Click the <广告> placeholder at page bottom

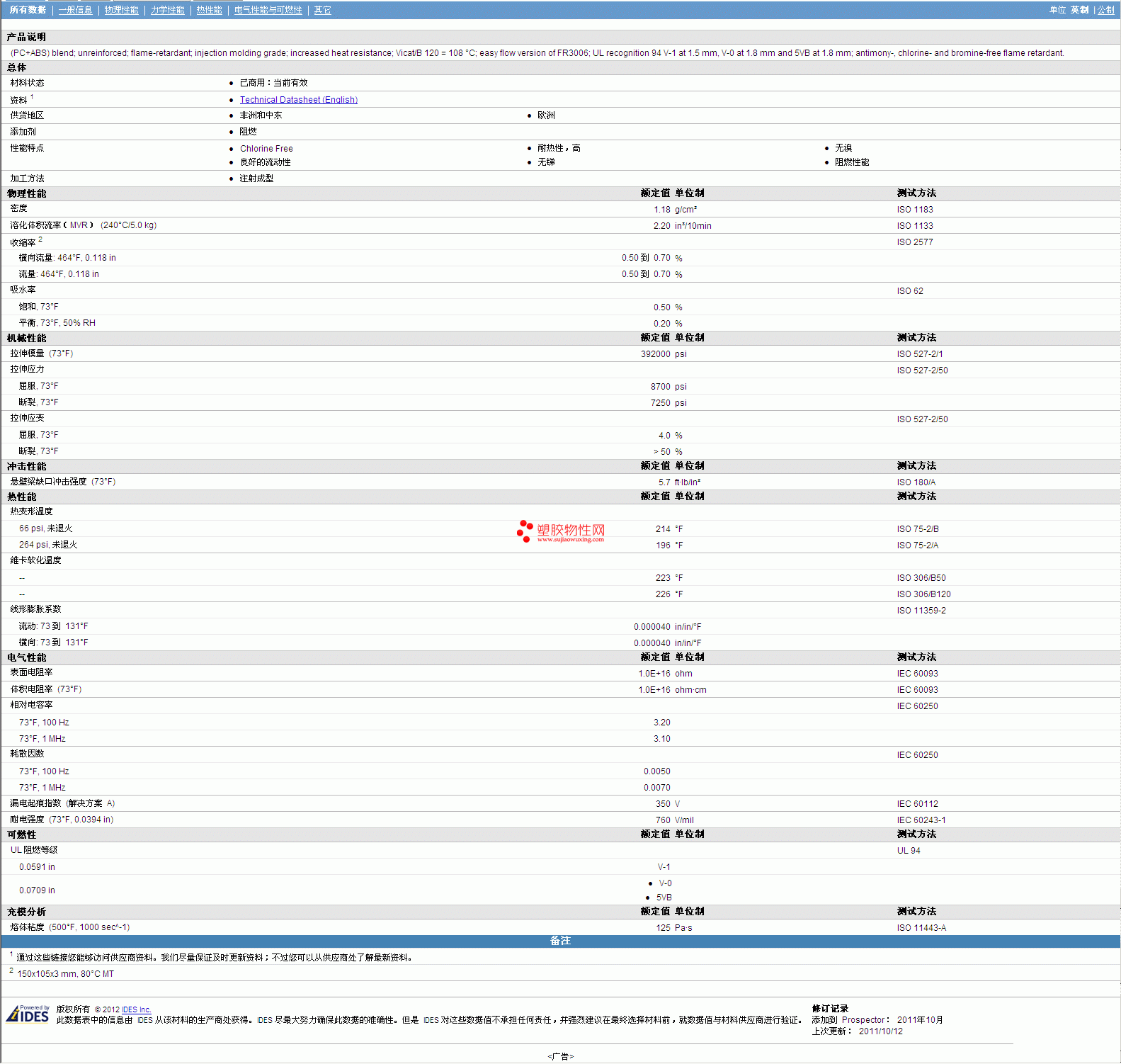[x=560, y=1056]
